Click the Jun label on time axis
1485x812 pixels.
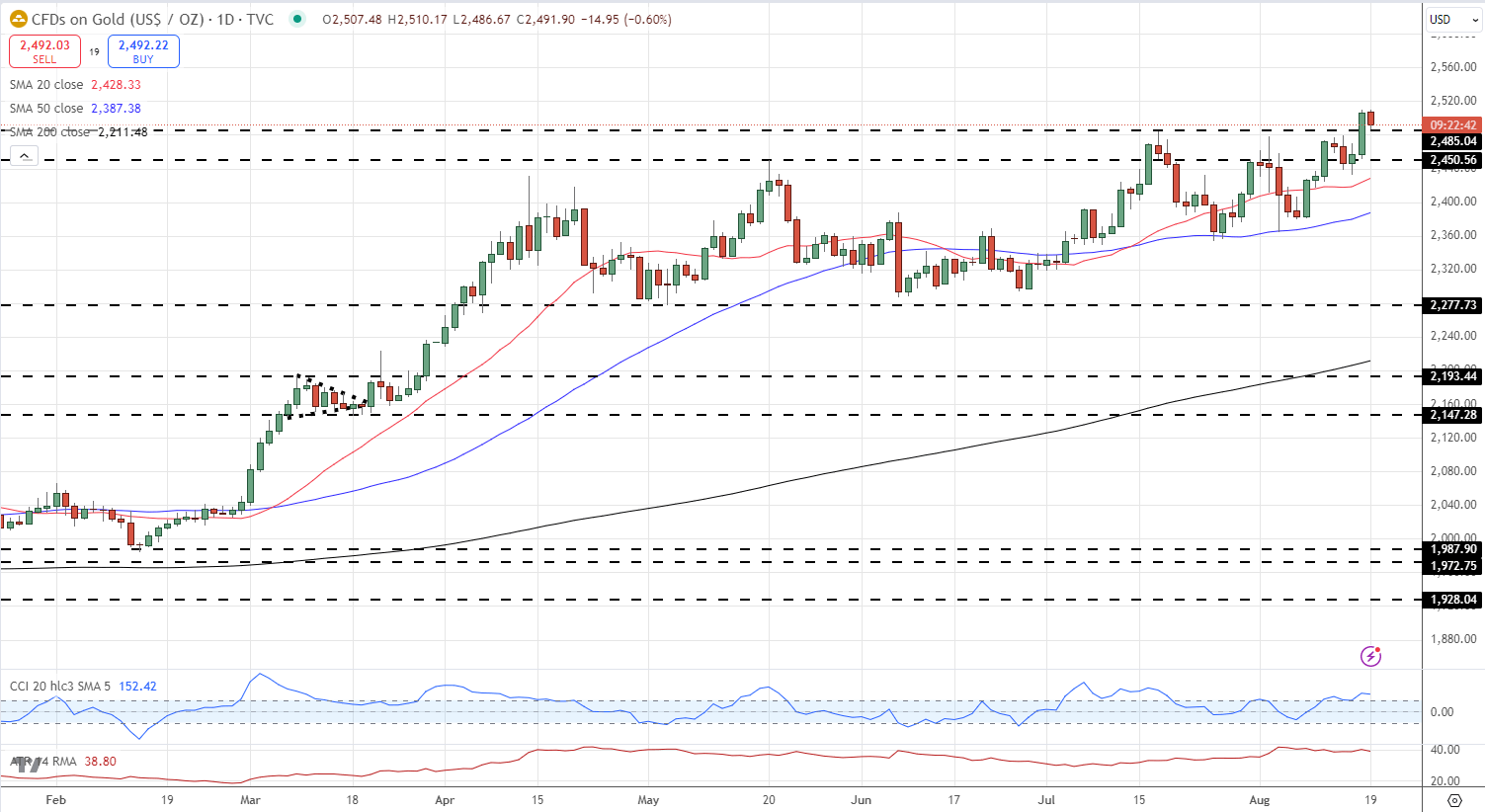click(x=861, y=799)
